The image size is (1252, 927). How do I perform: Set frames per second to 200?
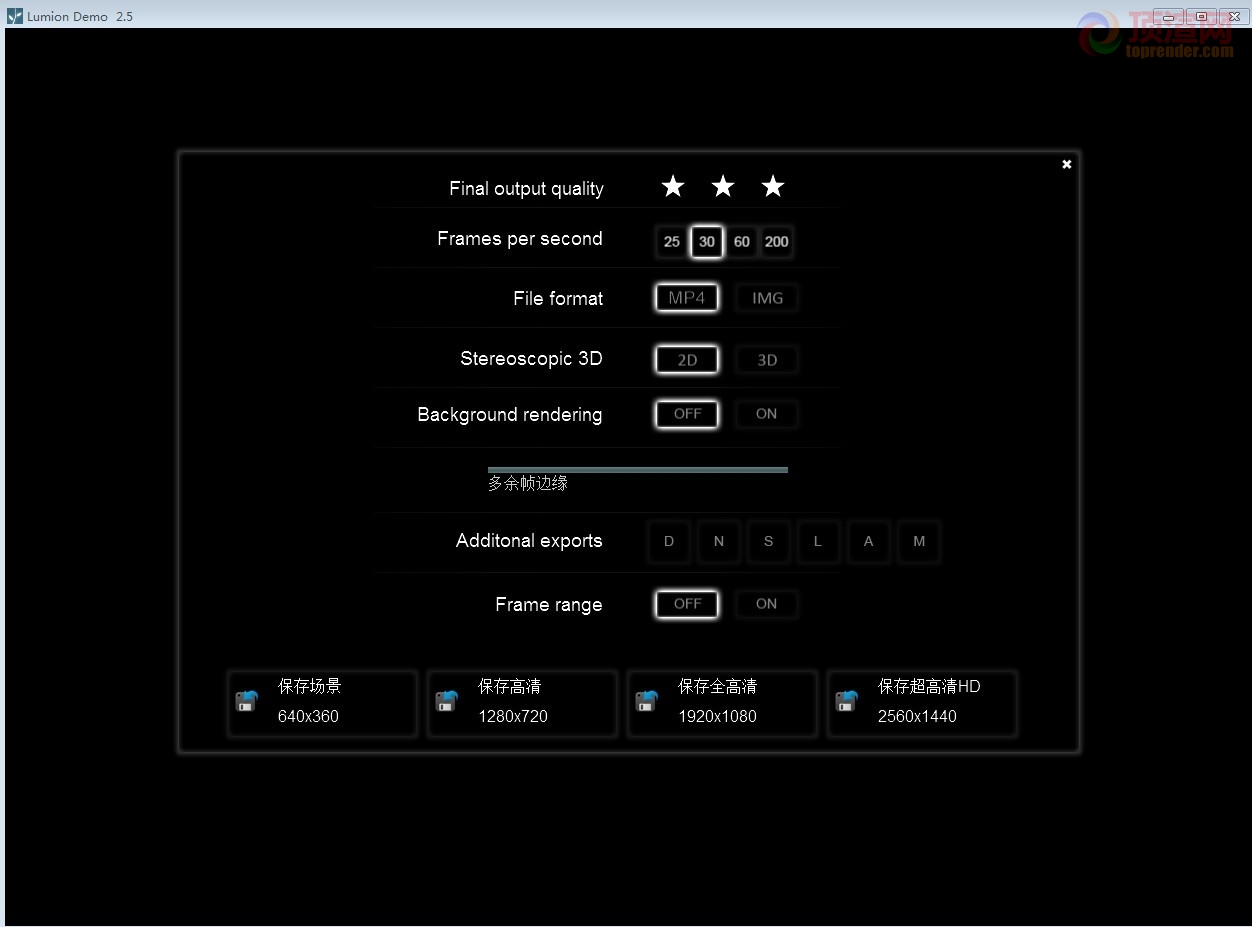[777, 242]
